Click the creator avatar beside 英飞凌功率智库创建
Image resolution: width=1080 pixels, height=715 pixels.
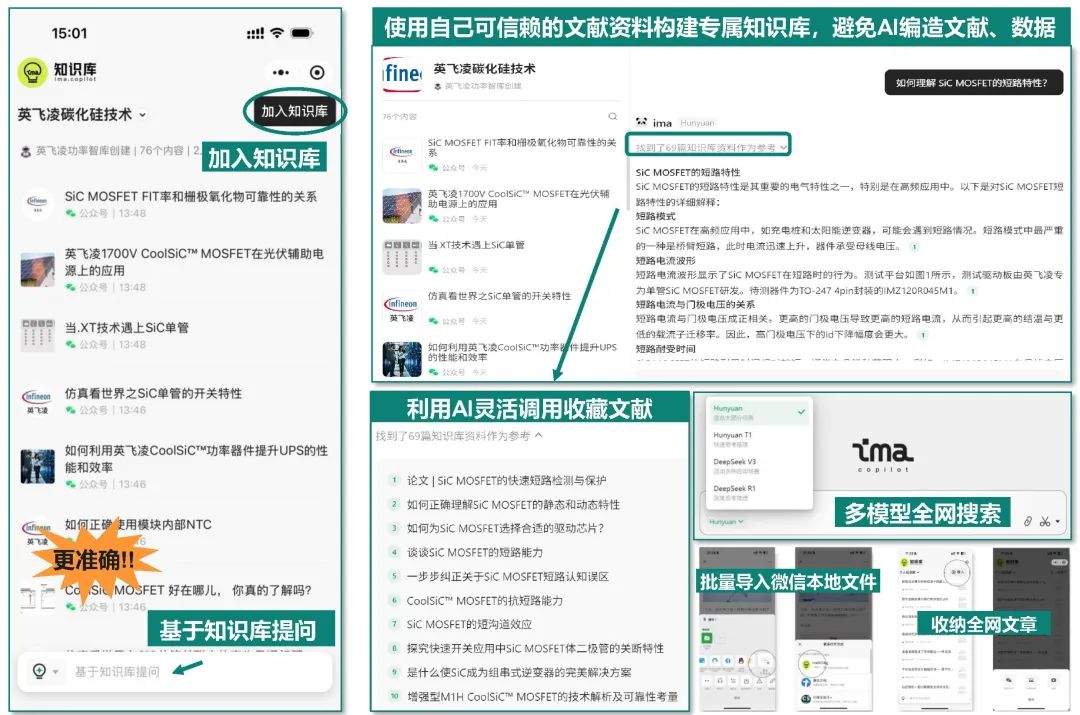tap(25, 151)
